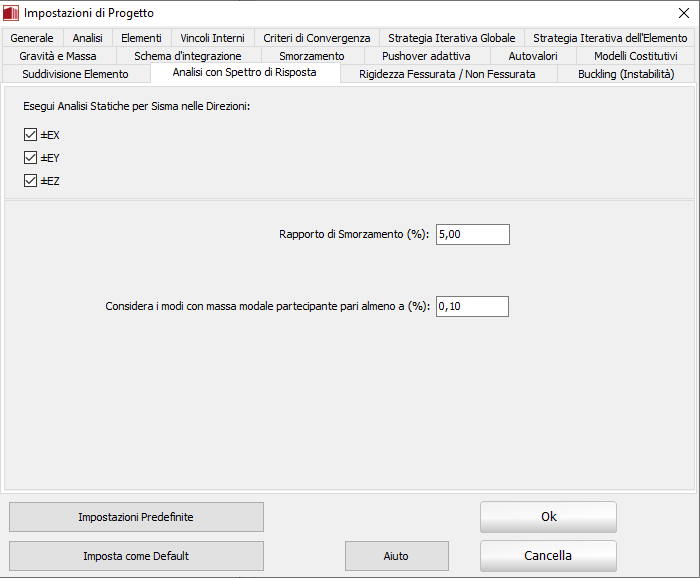Click the app icon in title bar
Screen dimensions: 700x578
pyautogui.click(x=12, y=13)
